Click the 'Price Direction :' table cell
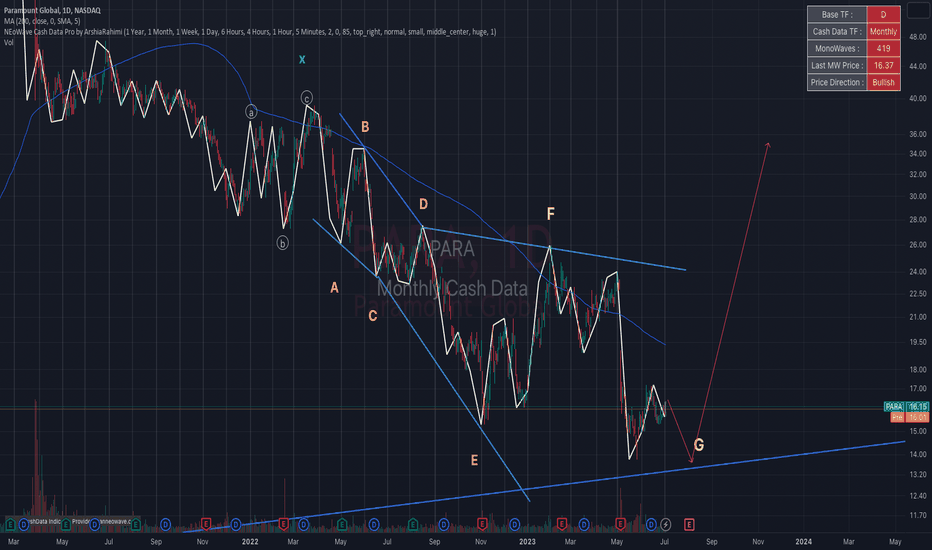The image size is (932, 550). pyautogui.click(x=837, y=83)
